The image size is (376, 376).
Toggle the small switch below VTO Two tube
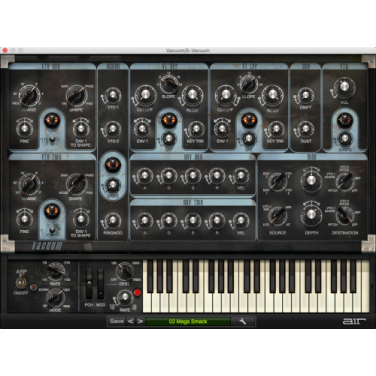52,229
